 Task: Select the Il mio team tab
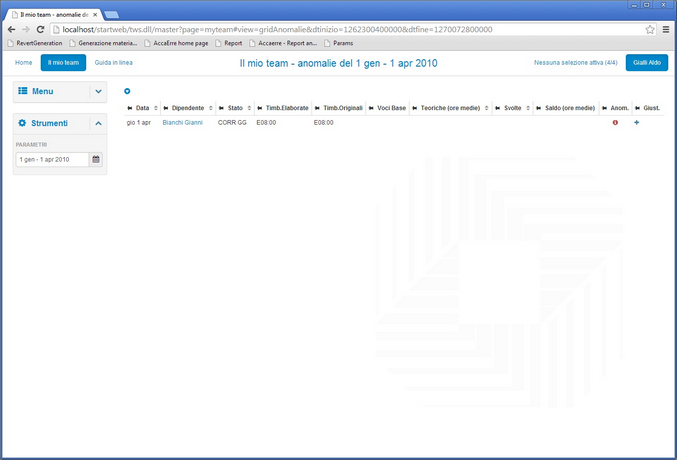click(x=63, y=63)
